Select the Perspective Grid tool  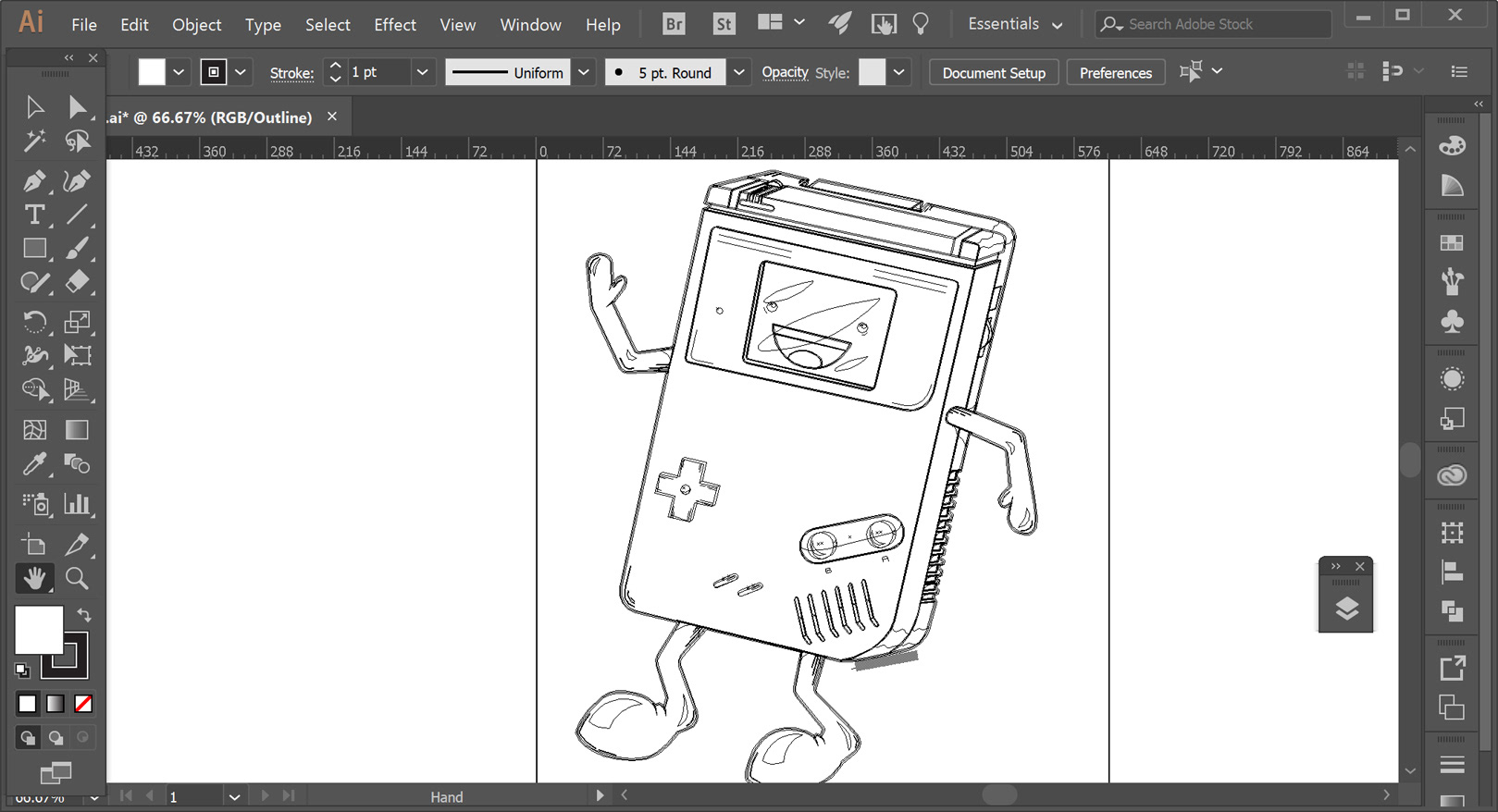click(x=78, y=388)
